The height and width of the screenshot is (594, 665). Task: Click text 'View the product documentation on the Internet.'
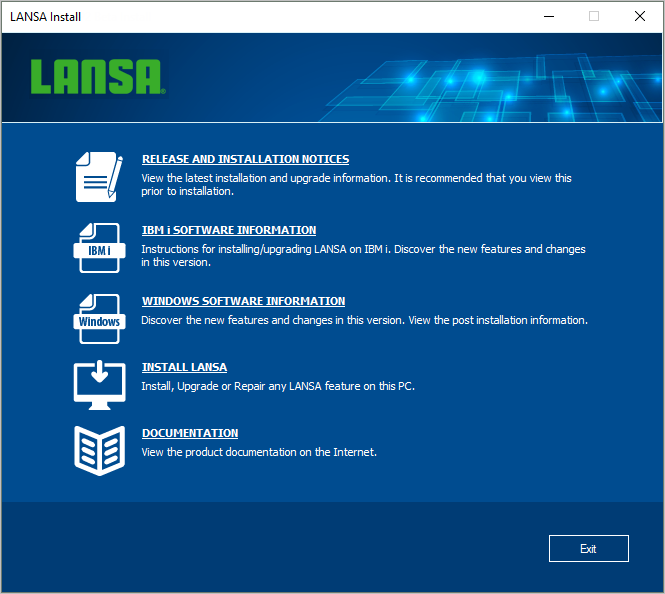click(259, 452)
